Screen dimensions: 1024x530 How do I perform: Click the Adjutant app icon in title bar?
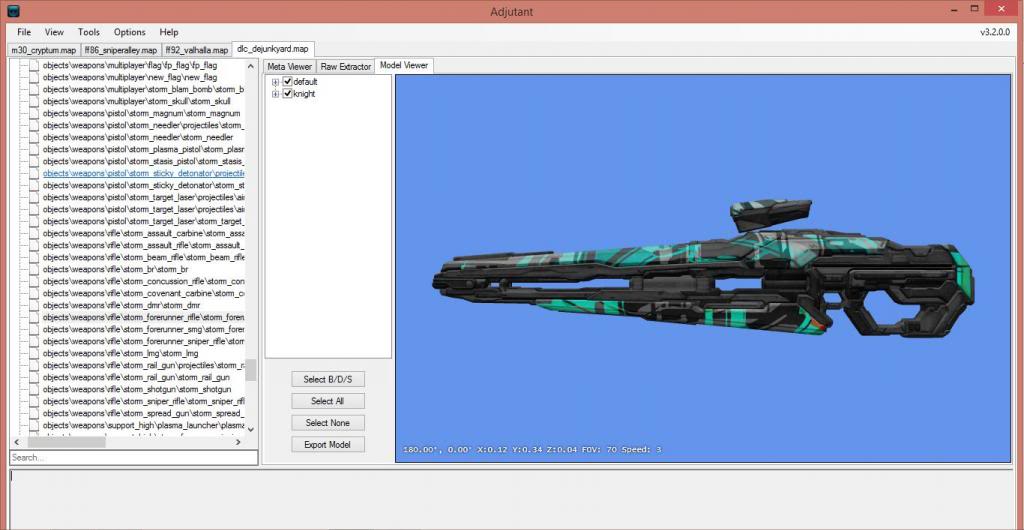[13, 11]
